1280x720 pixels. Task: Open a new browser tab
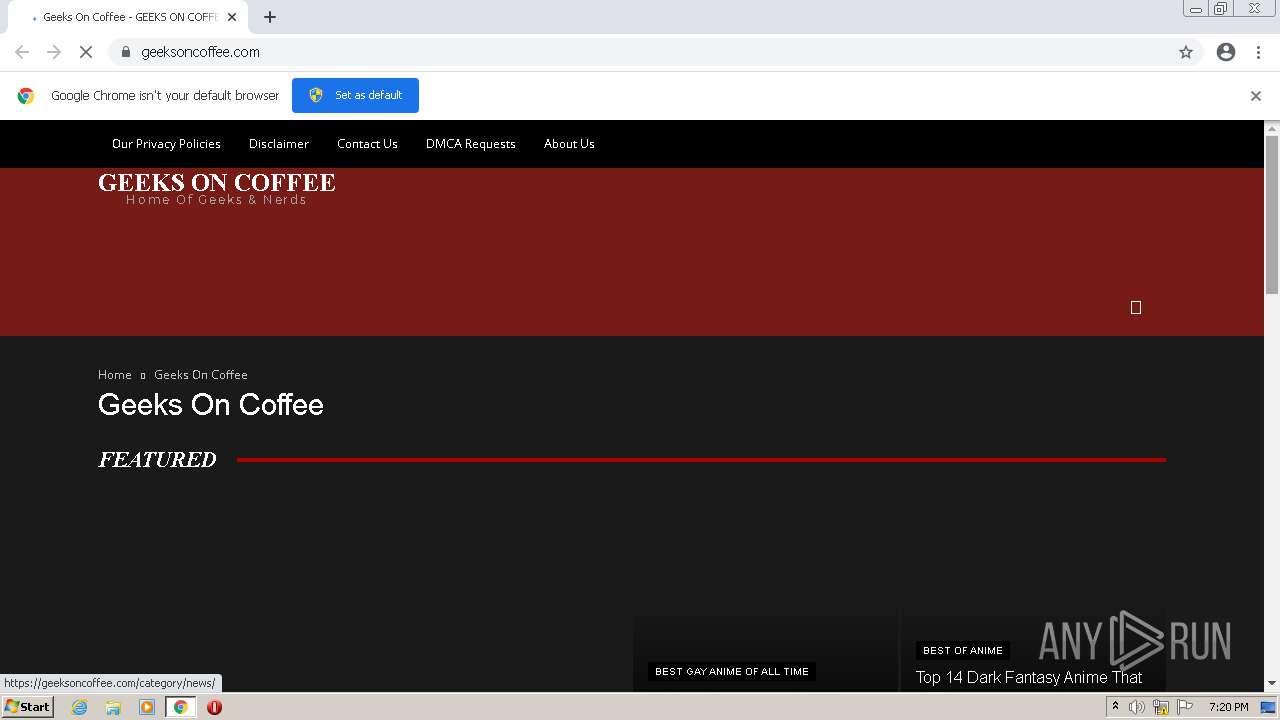[x=270, y=17]
